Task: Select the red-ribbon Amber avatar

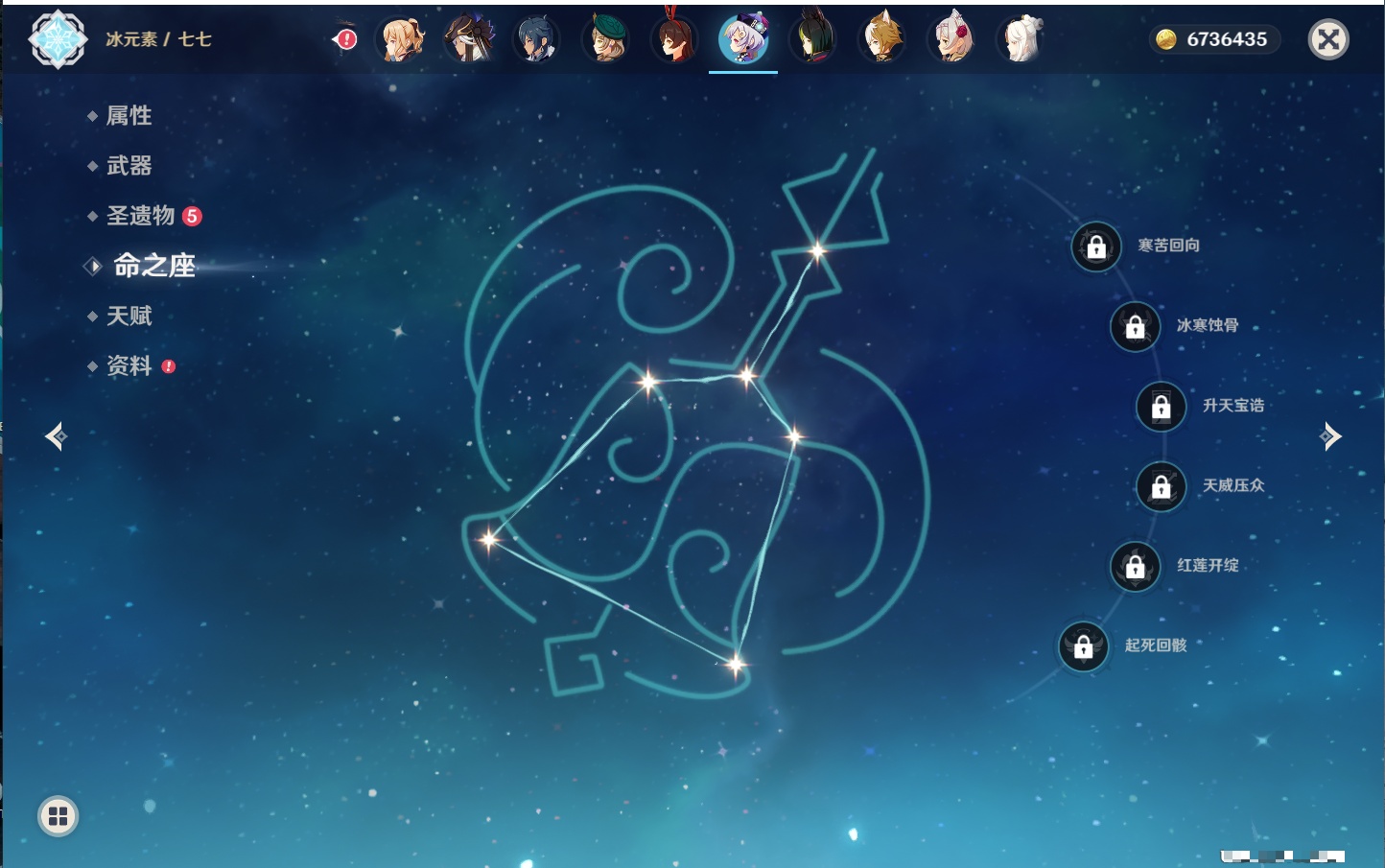Action: coord(674,39)
